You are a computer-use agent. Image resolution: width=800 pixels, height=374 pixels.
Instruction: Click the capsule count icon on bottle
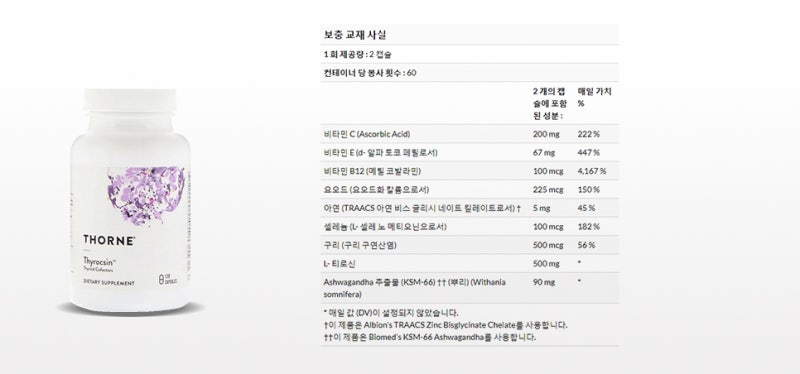tap(168, 279)
